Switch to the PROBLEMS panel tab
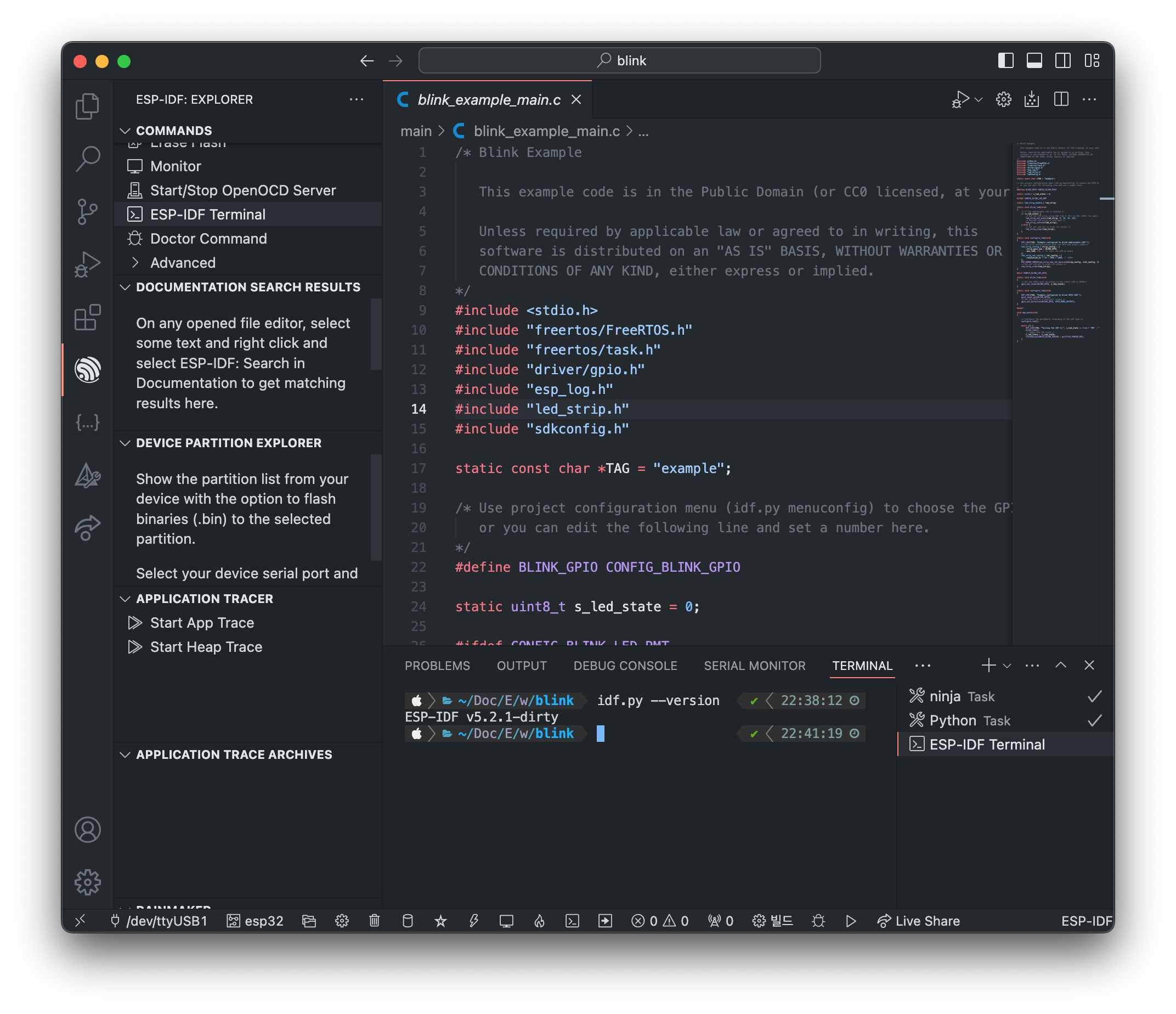This screenshot has height=1014, width=1176. pyautogui.click(x=437, y=666)
